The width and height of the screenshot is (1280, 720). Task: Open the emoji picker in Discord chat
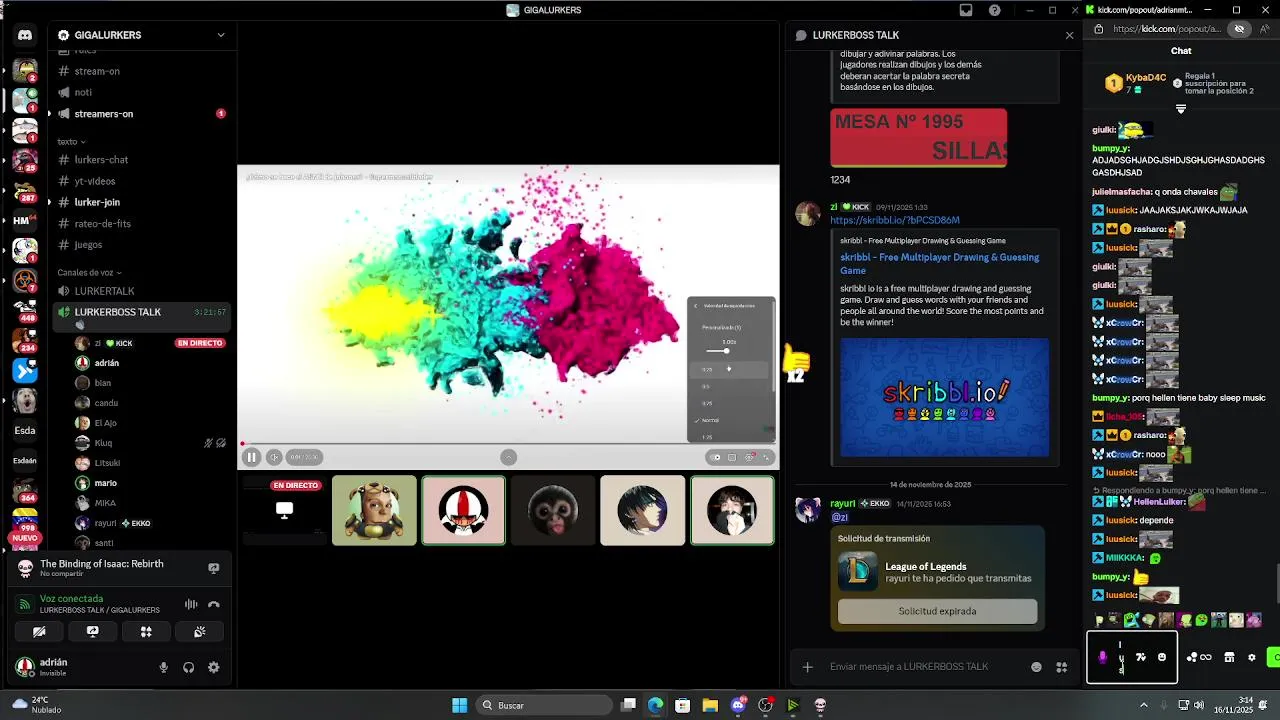(x=1036, y=667)
